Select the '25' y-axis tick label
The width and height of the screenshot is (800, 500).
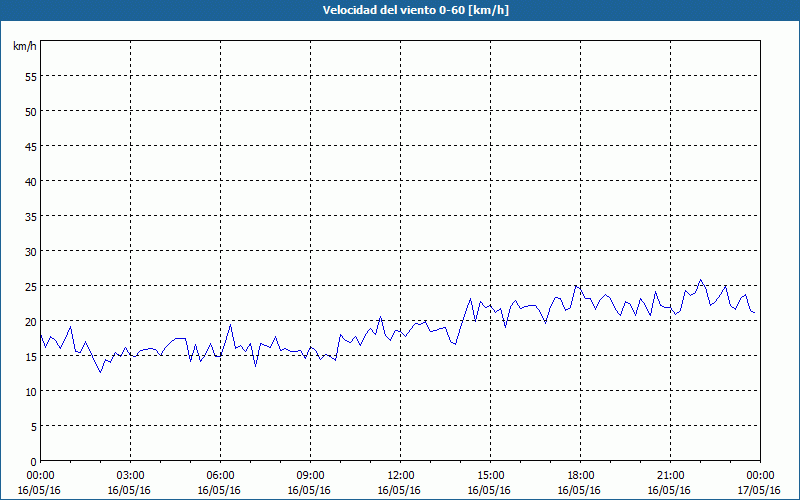tap(31, 286)
